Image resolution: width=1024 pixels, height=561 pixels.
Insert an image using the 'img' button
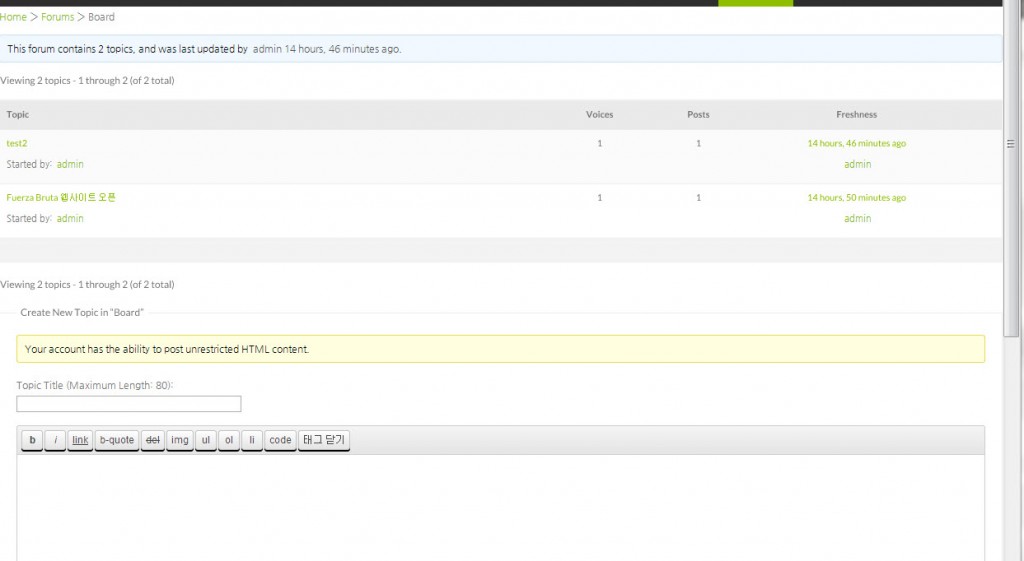pyautogui.click(x=180, y=440)
